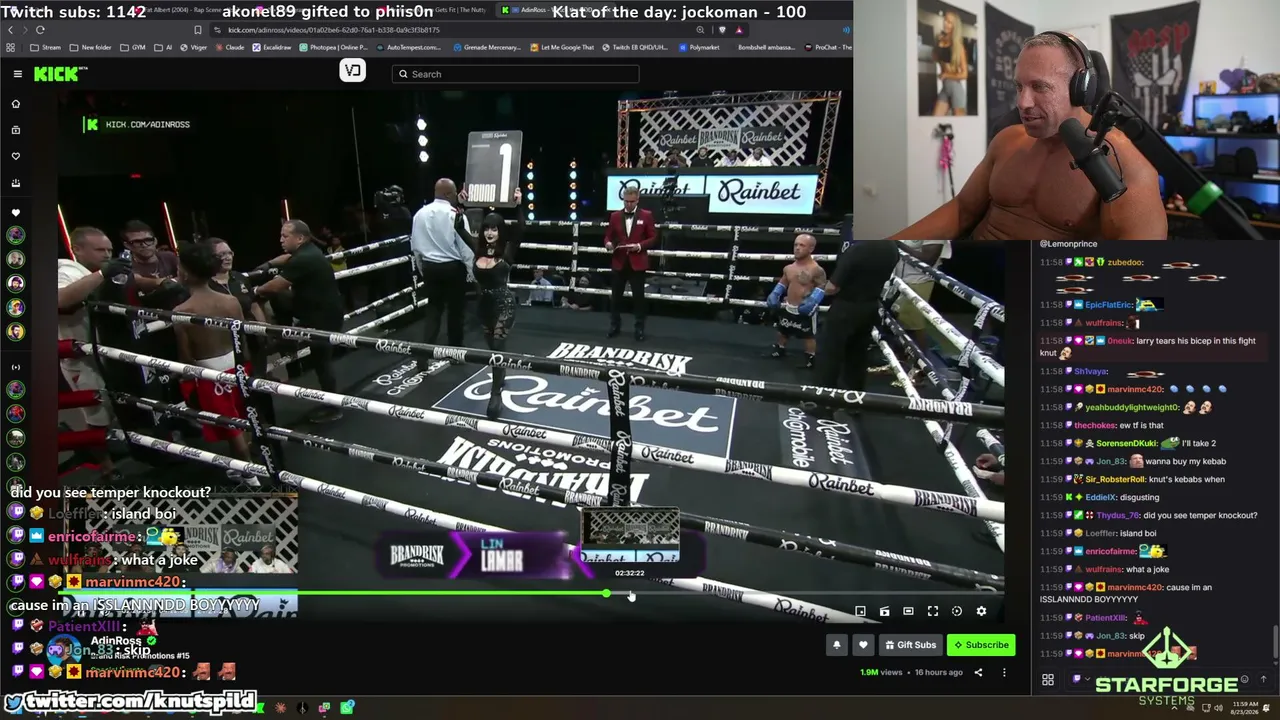
Task: Click the first followed channel avatar in sidebar
Action: coord(16,235)
